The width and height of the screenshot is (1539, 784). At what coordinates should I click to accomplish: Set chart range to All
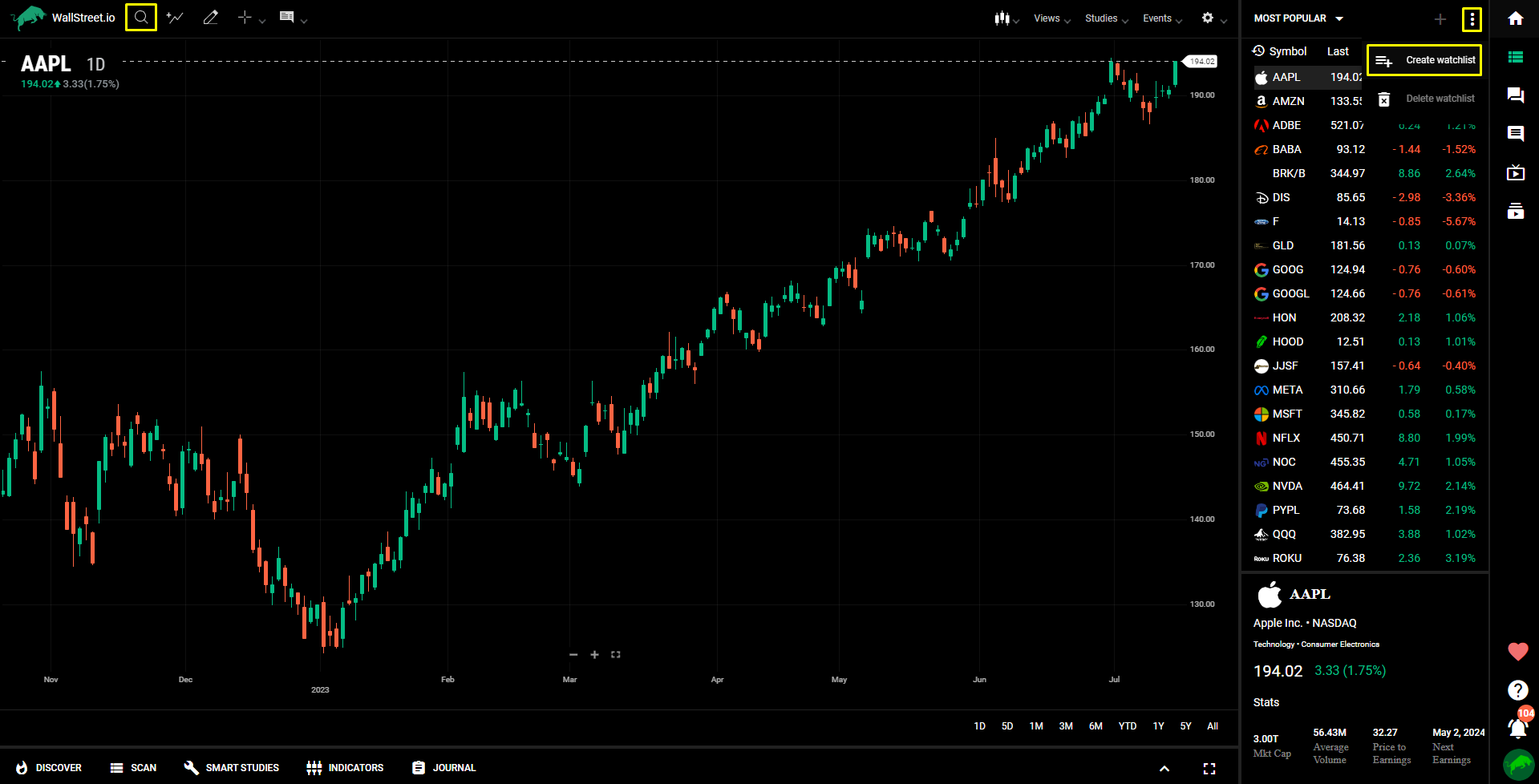click(1213, 726)
